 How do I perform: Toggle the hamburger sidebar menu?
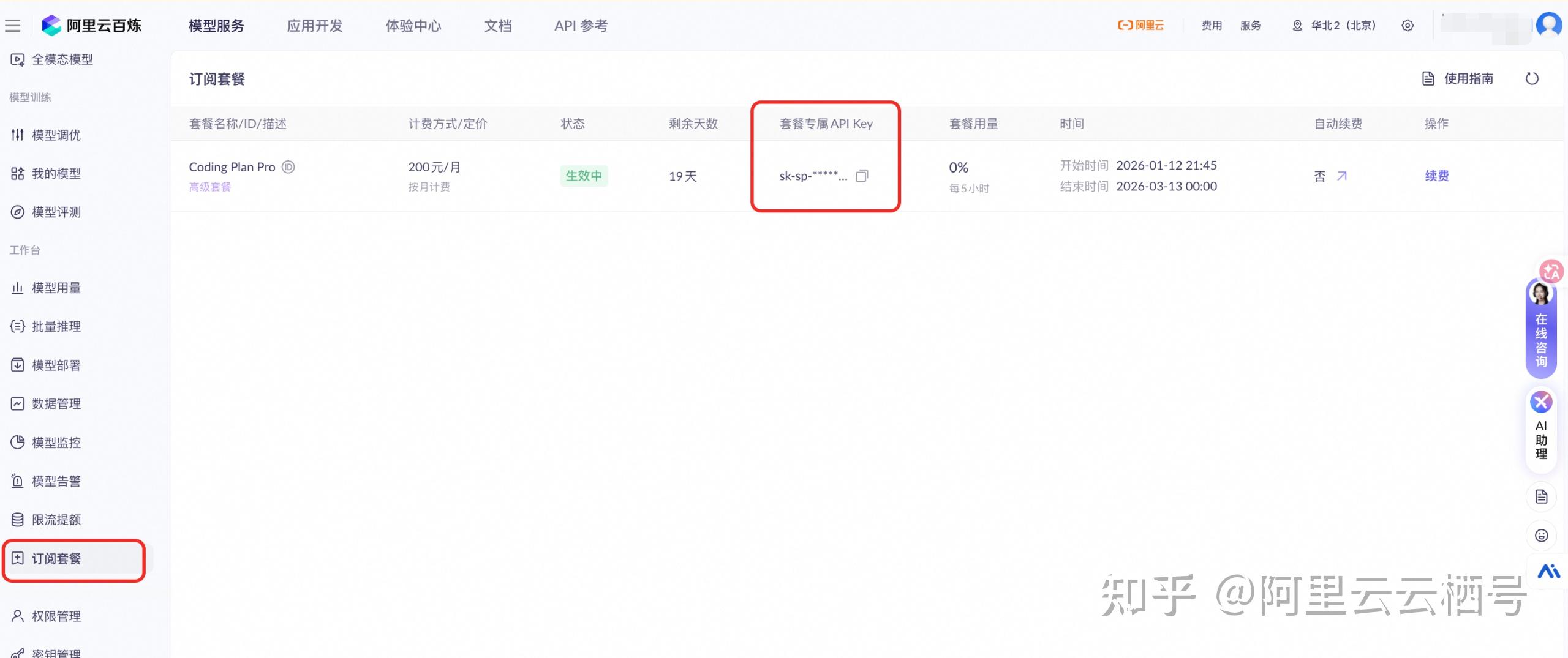click(13, 26)
